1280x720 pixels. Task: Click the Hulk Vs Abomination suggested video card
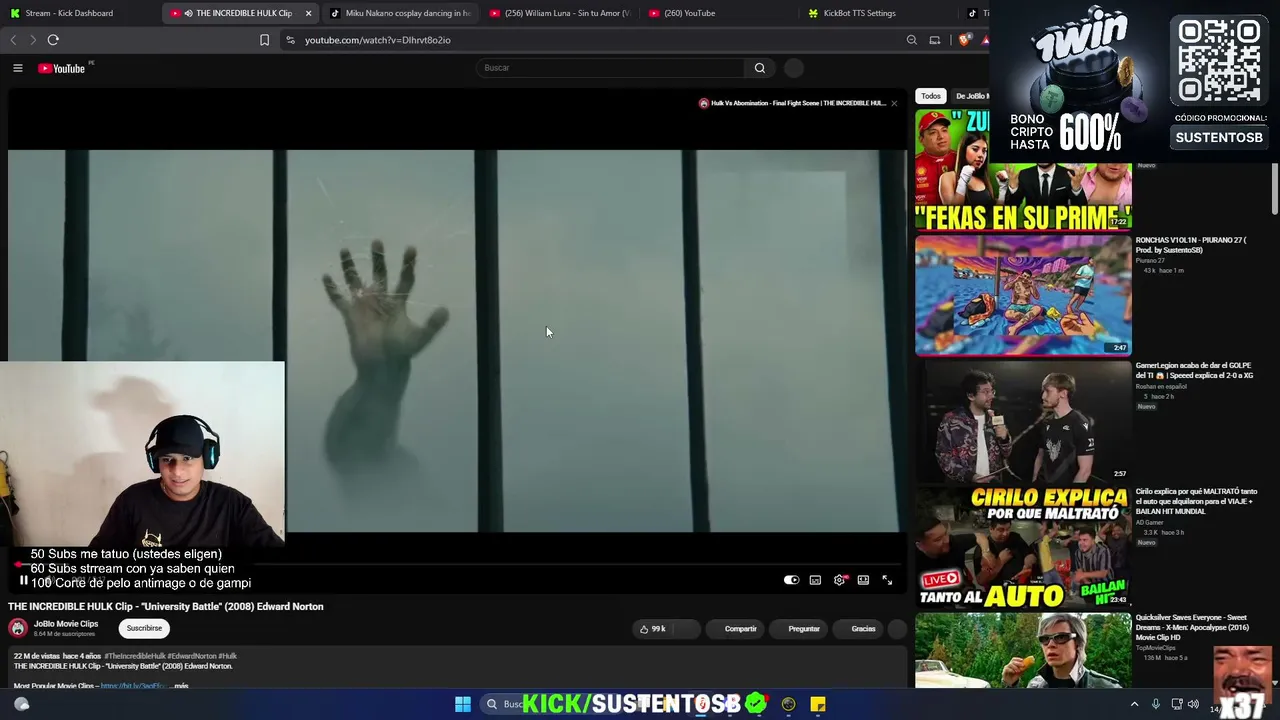pos(792,103)
